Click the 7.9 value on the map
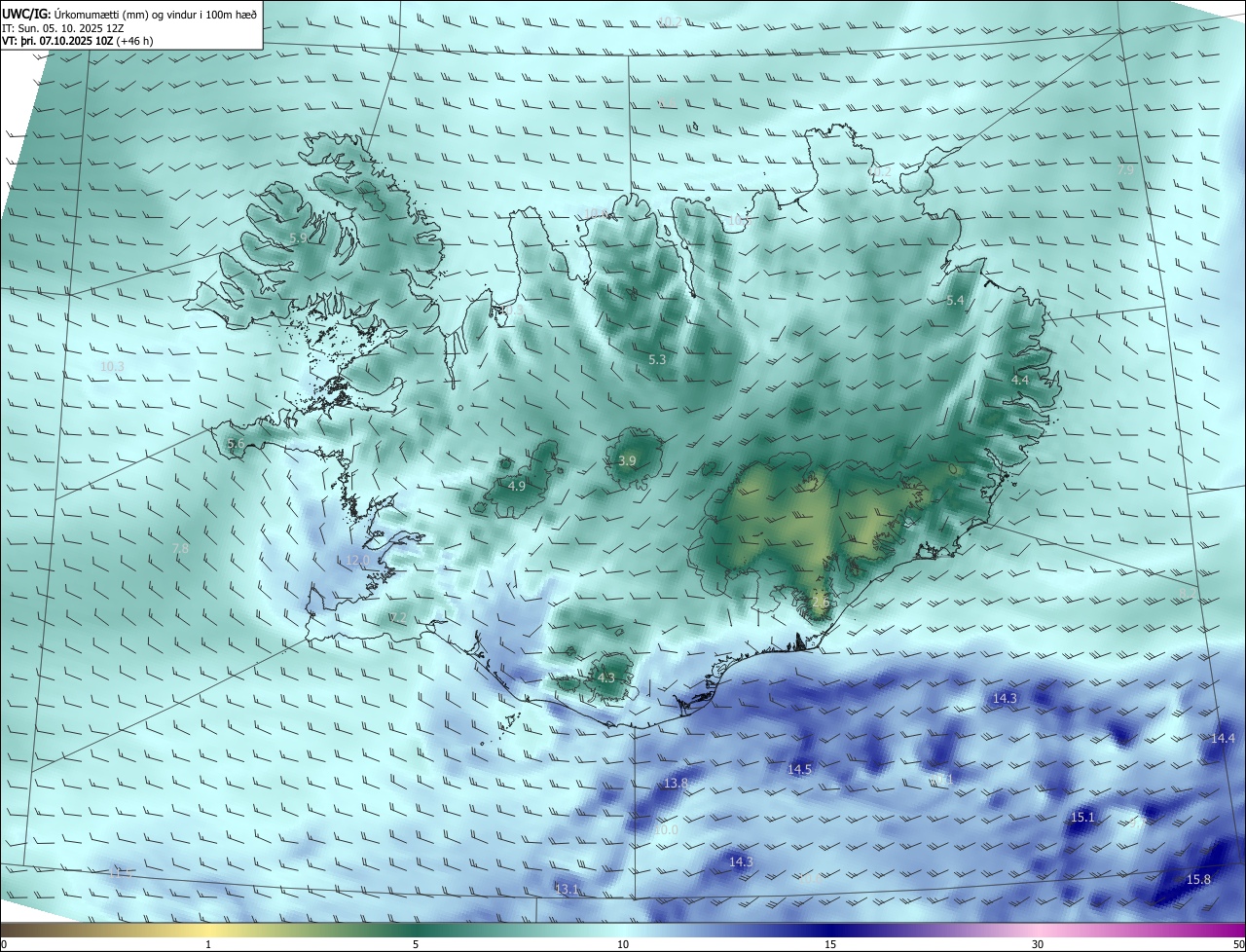Image resolution: width=1246 pixels, height=952 pixels. click(x=1125, y=169)
